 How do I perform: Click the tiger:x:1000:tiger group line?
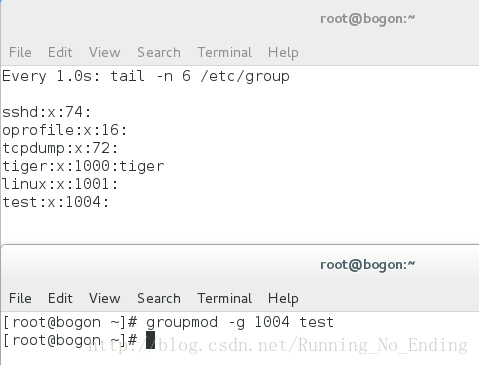[x=83, y=166]
